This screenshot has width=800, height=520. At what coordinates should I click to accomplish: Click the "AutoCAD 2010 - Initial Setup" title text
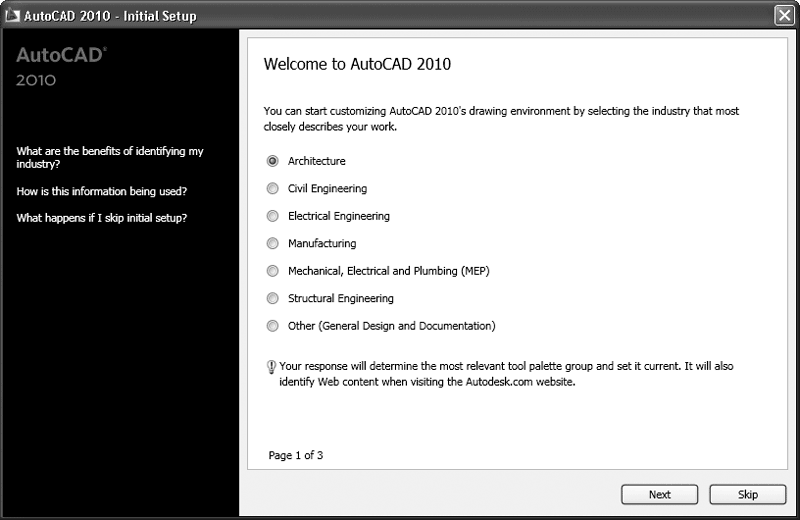[x=112, y=16]
